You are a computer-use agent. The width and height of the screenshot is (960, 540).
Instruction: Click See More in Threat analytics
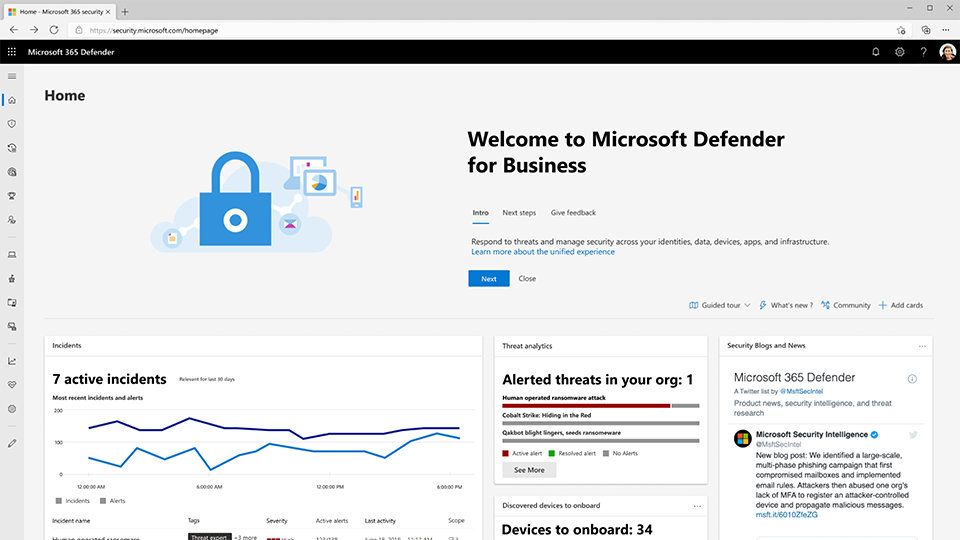[x=529, y=470]
